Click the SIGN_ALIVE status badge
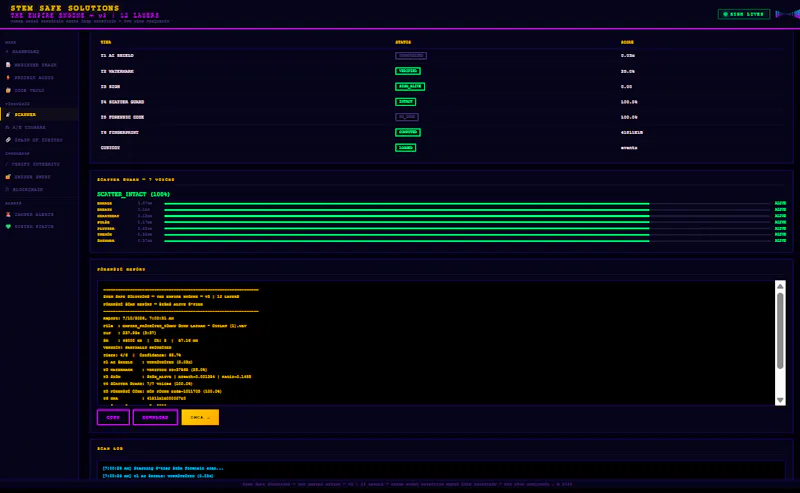Screen dimensions: 800x493 [410, 87]
